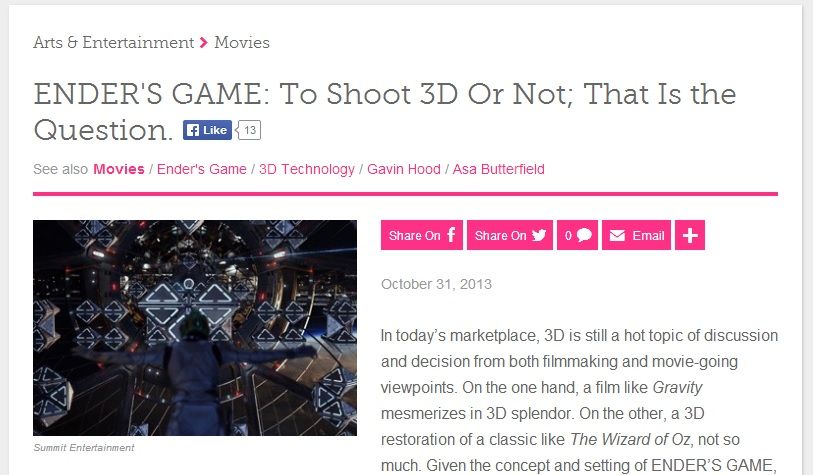The width and height of the screenshot is (813, 475).
Task: Follow the 3D Technology tag link
Action: click(306, 169)
